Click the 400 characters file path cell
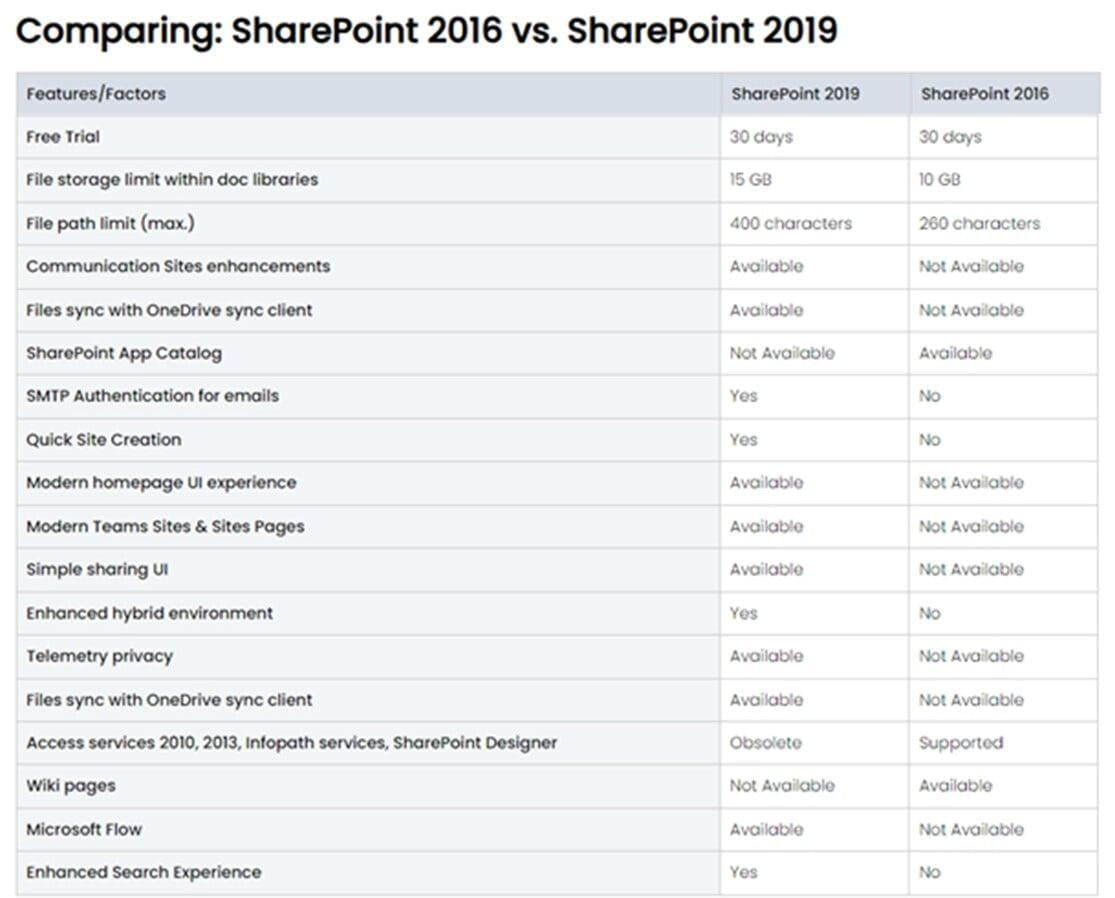 tap(790, 223)
